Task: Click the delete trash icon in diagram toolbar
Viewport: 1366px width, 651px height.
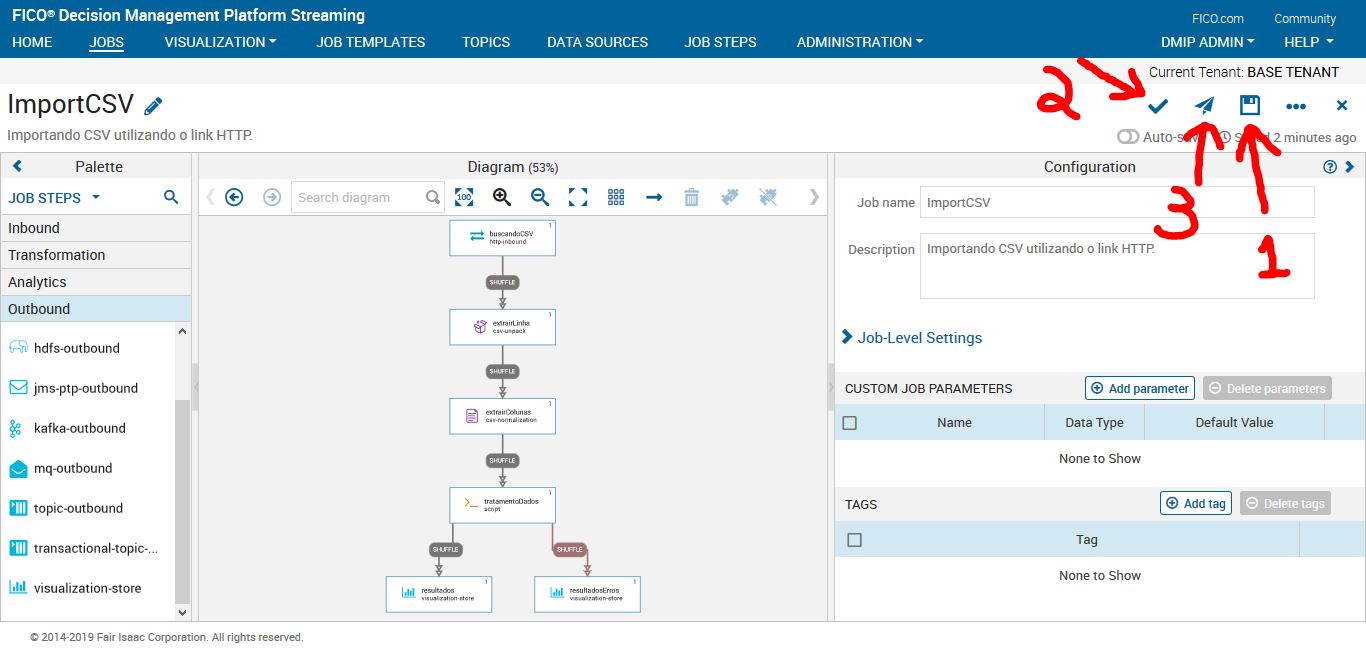Action: (691, 197)
